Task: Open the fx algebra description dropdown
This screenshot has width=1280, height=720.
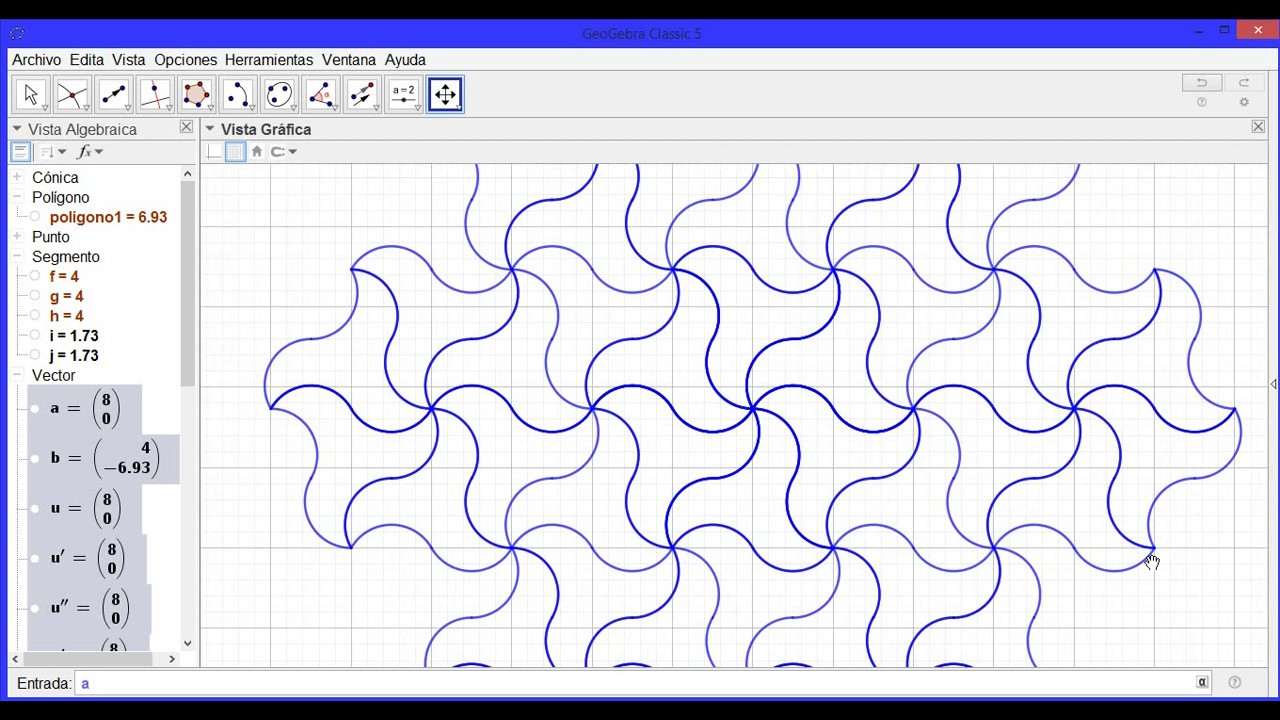Action: [x=90, y=152]
